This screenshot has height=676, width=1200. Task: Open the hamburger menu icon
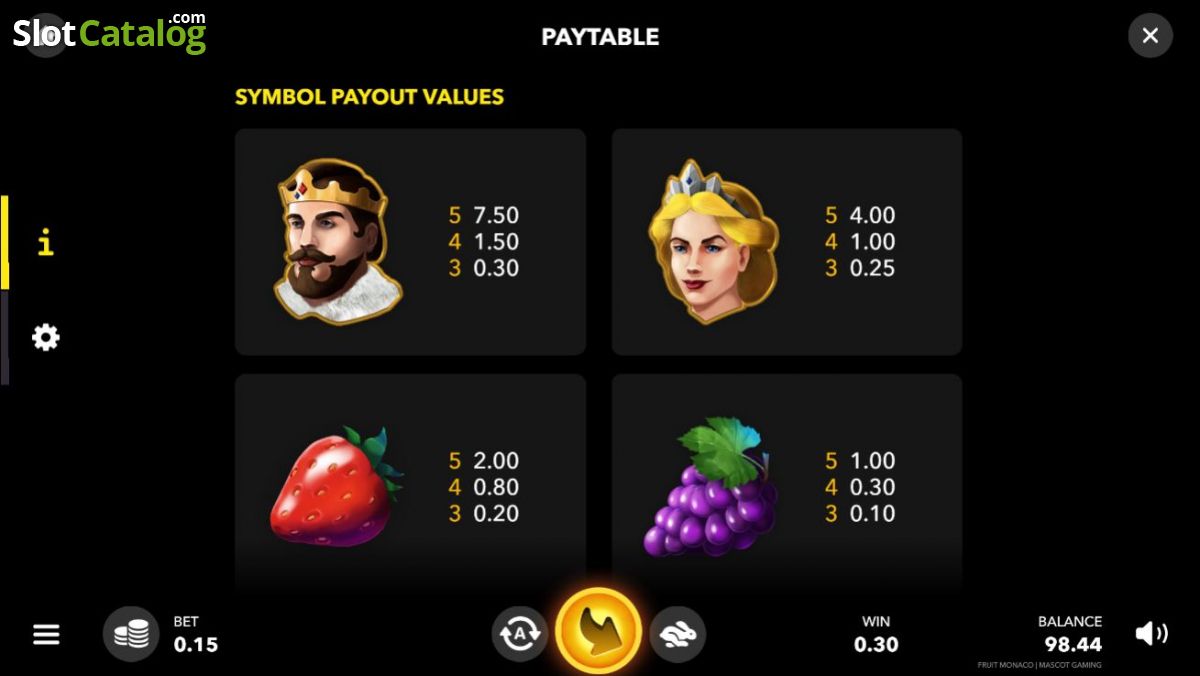pos(46,634)
